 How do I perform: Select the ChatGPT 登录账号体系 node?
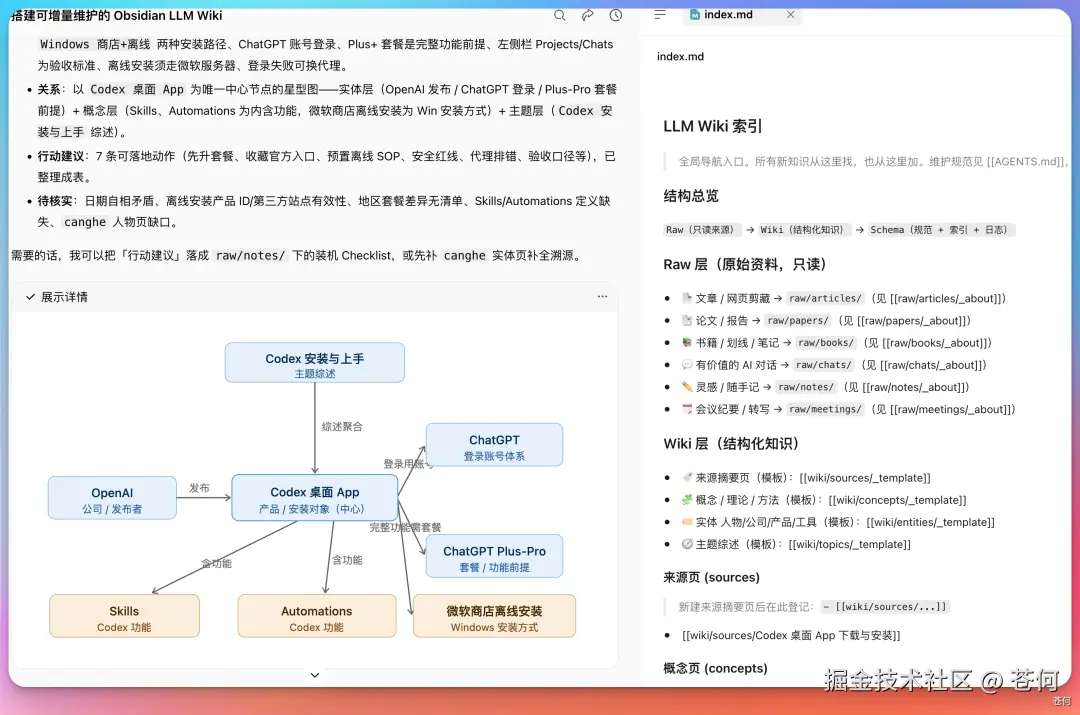494,445
